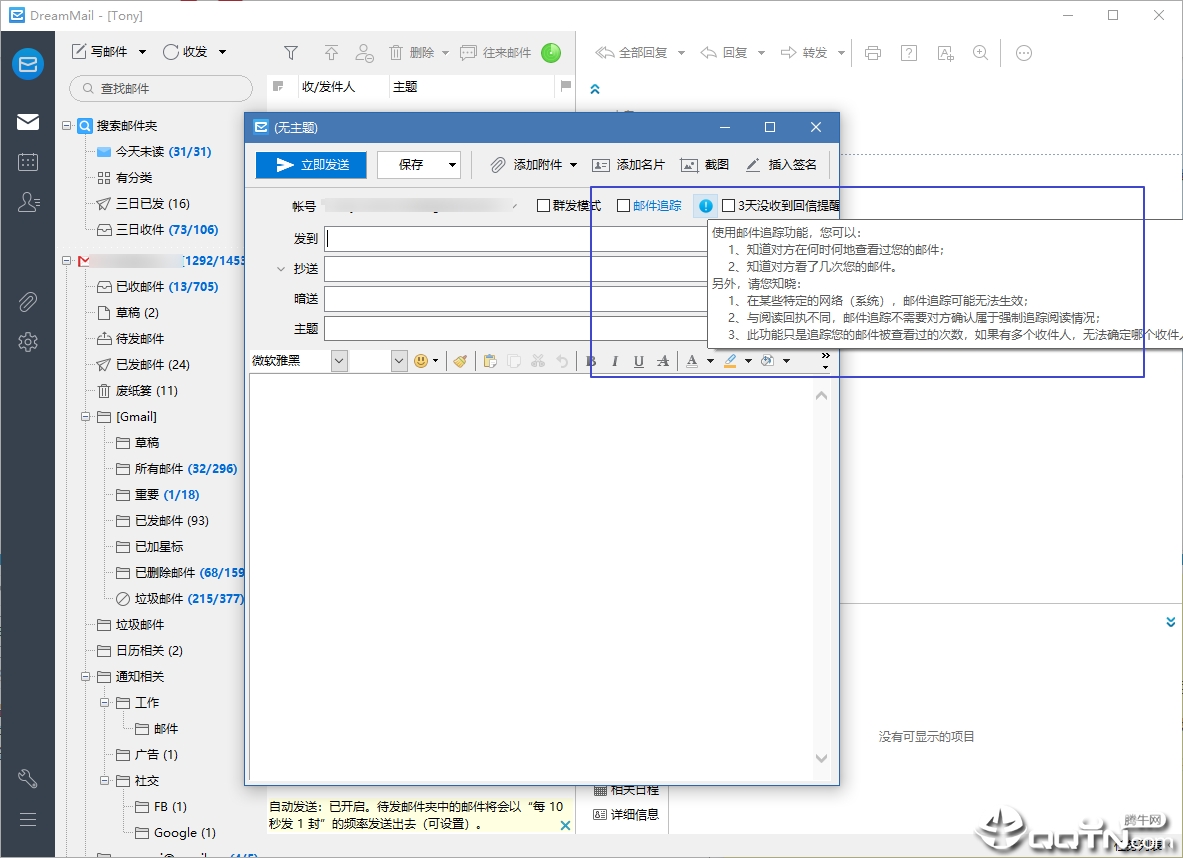Open the 添加附件 dropdown arrow
Screen dimensions: 1183x858
[x=573, y=165]
